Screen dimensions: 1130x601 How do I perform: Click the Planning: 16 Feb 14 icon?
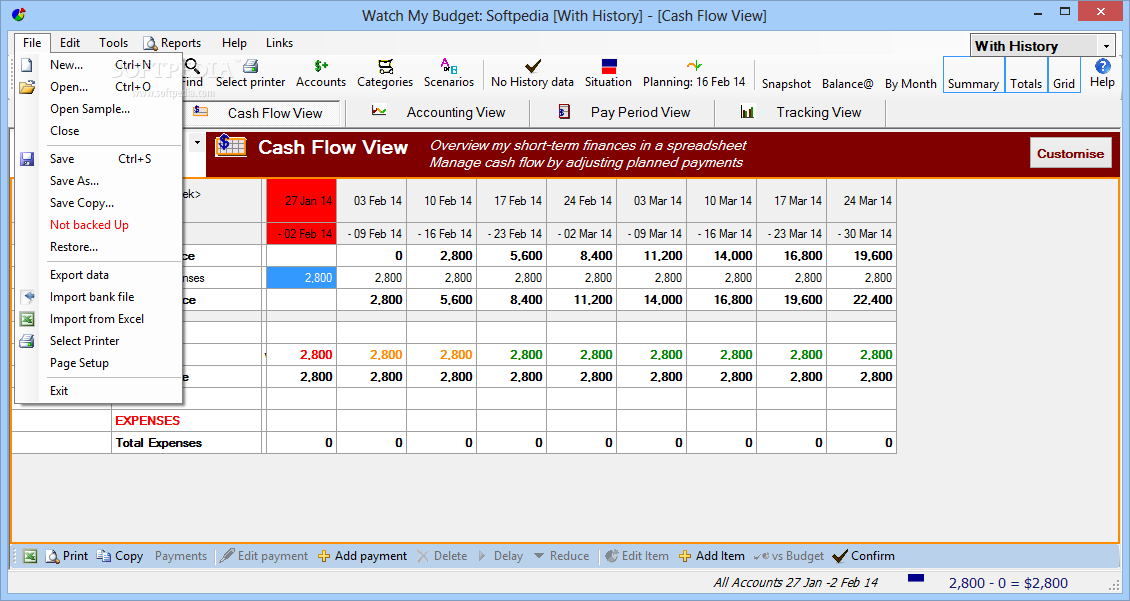click(694, 66)
